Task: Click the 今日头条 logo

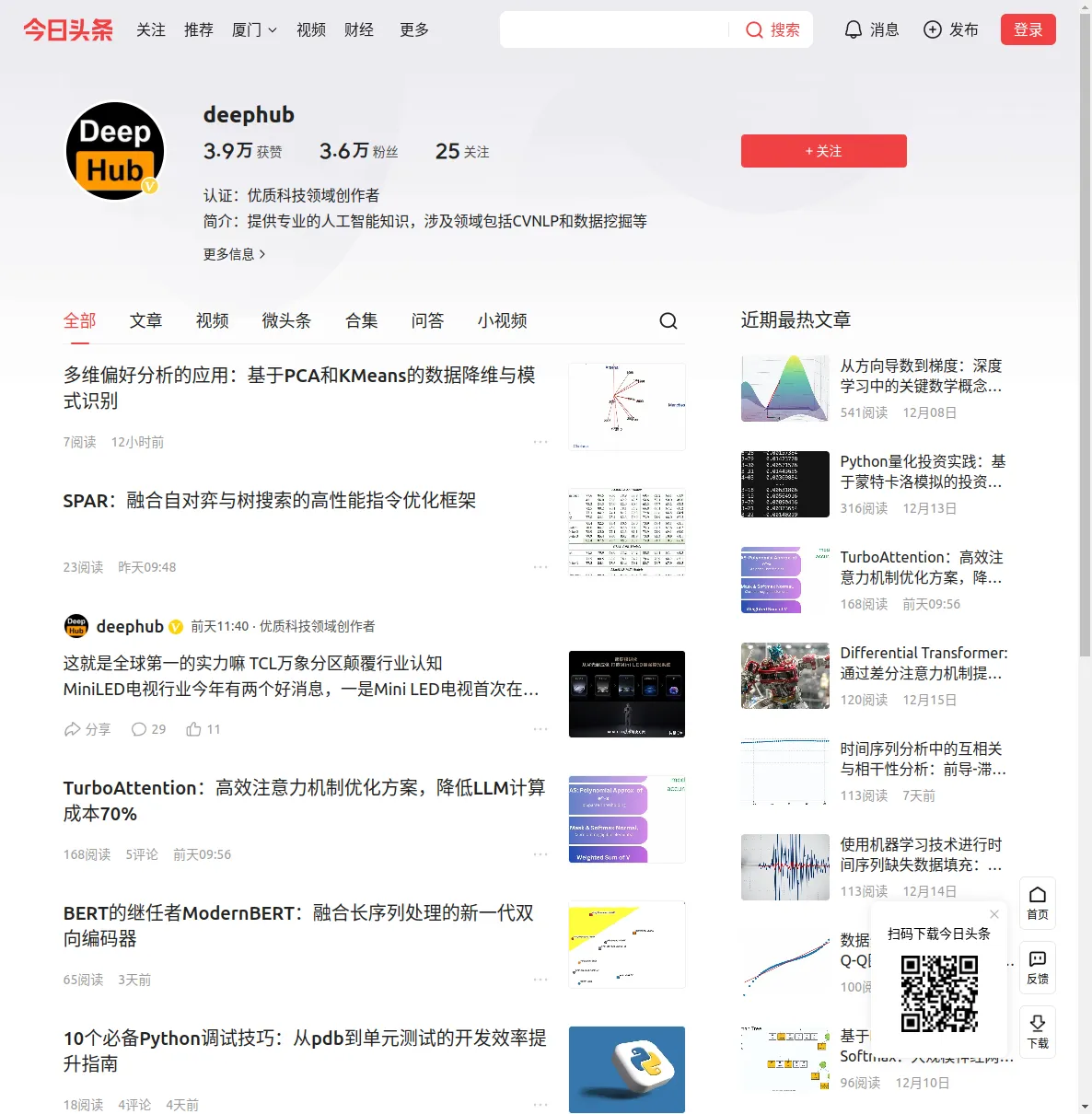Action: pos(68,29)
